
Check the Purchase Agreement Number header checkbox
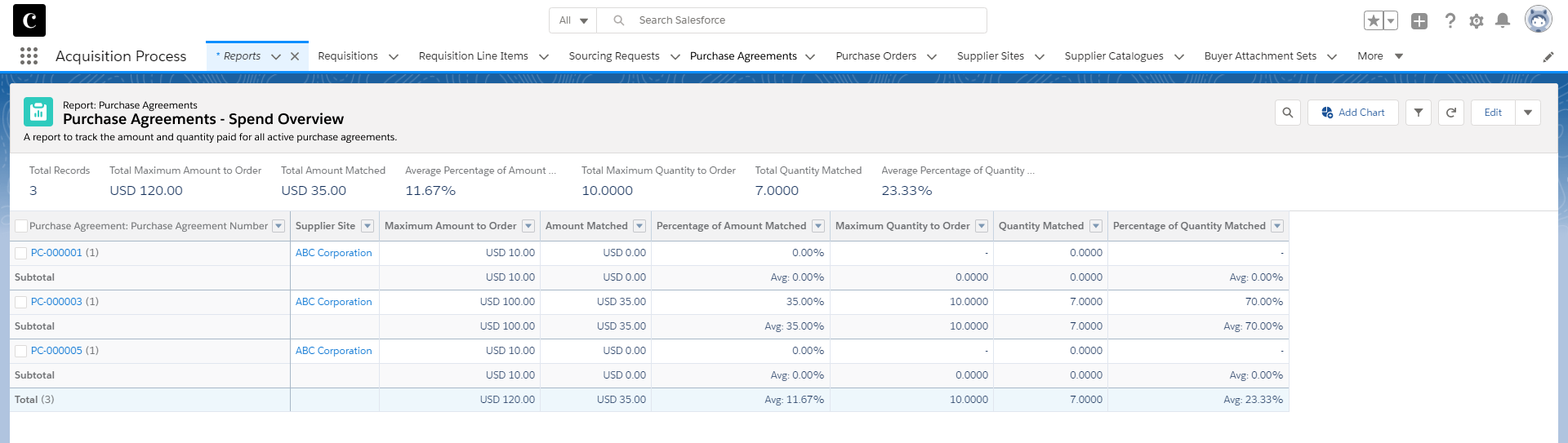pos(21,226)
